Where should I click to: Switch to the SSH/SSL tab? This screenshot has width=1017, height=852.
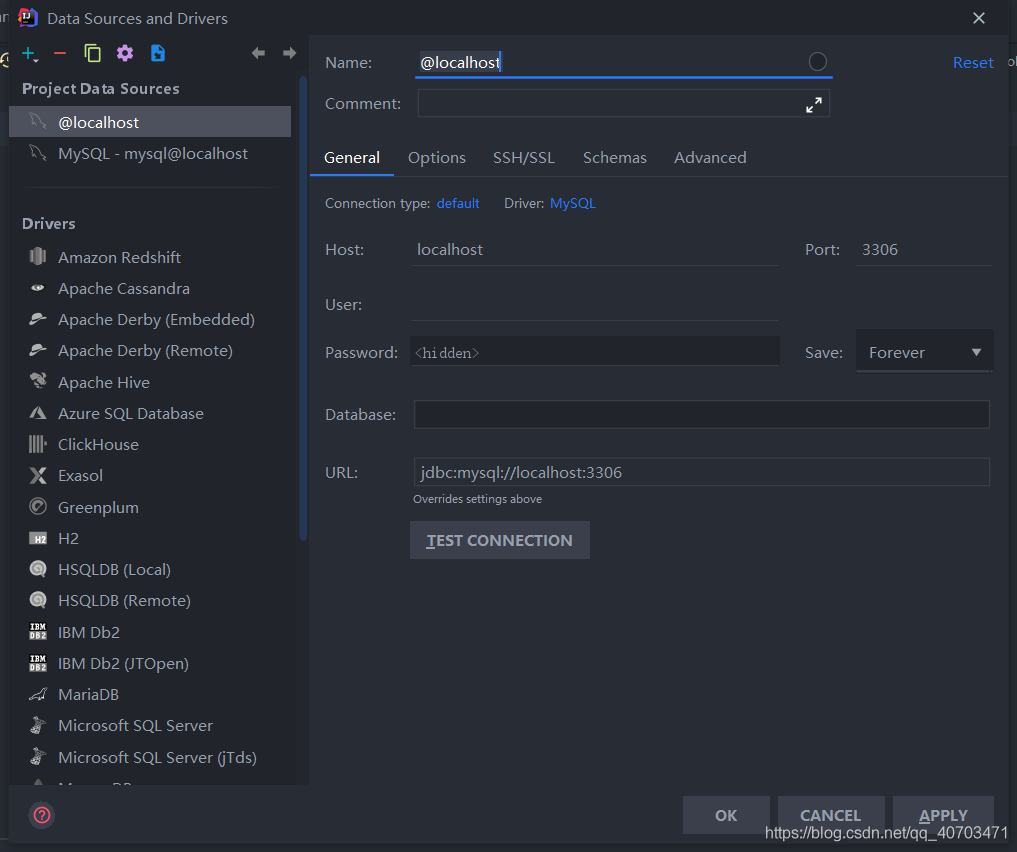pos(523,158)
